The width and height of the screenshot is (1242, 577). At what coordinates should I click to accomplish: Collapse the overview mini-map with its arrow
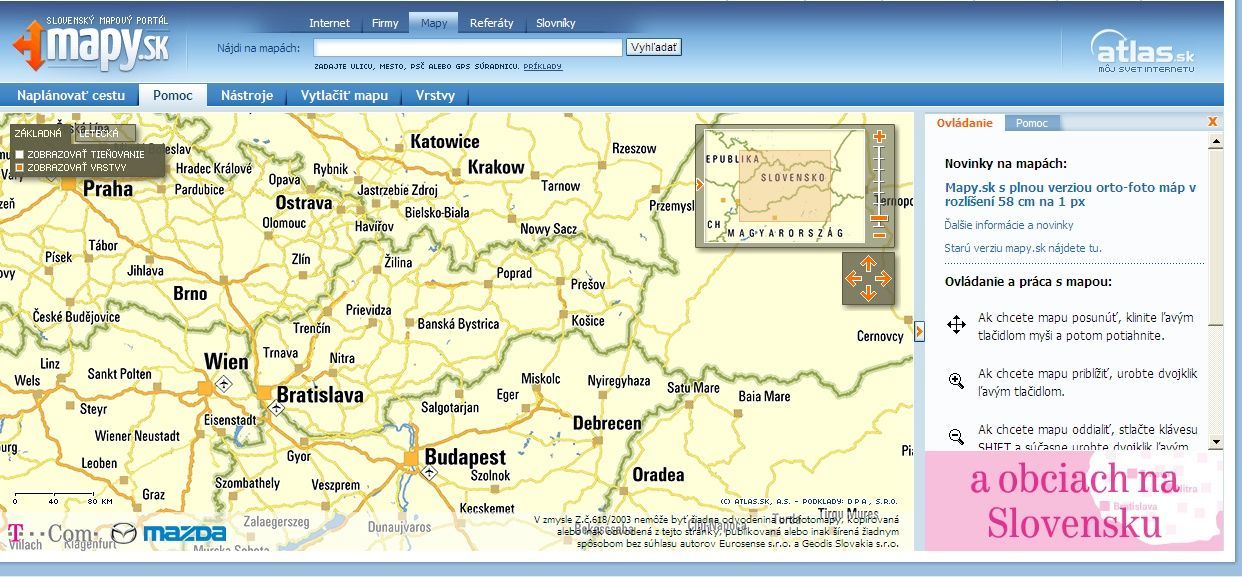(x=699, y=185)
